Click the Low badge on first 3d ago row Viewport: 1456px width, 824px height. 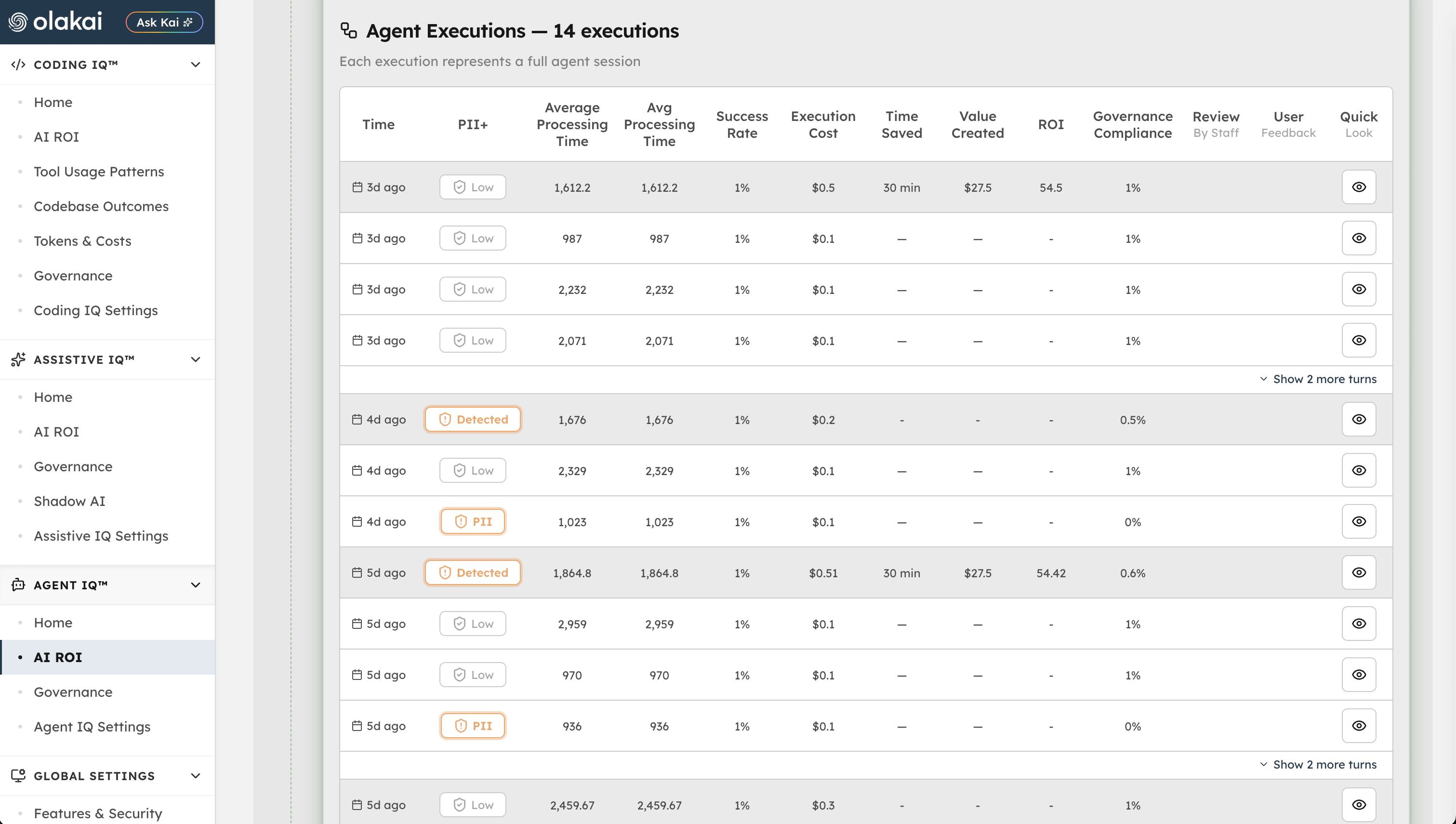click(473, 187)
